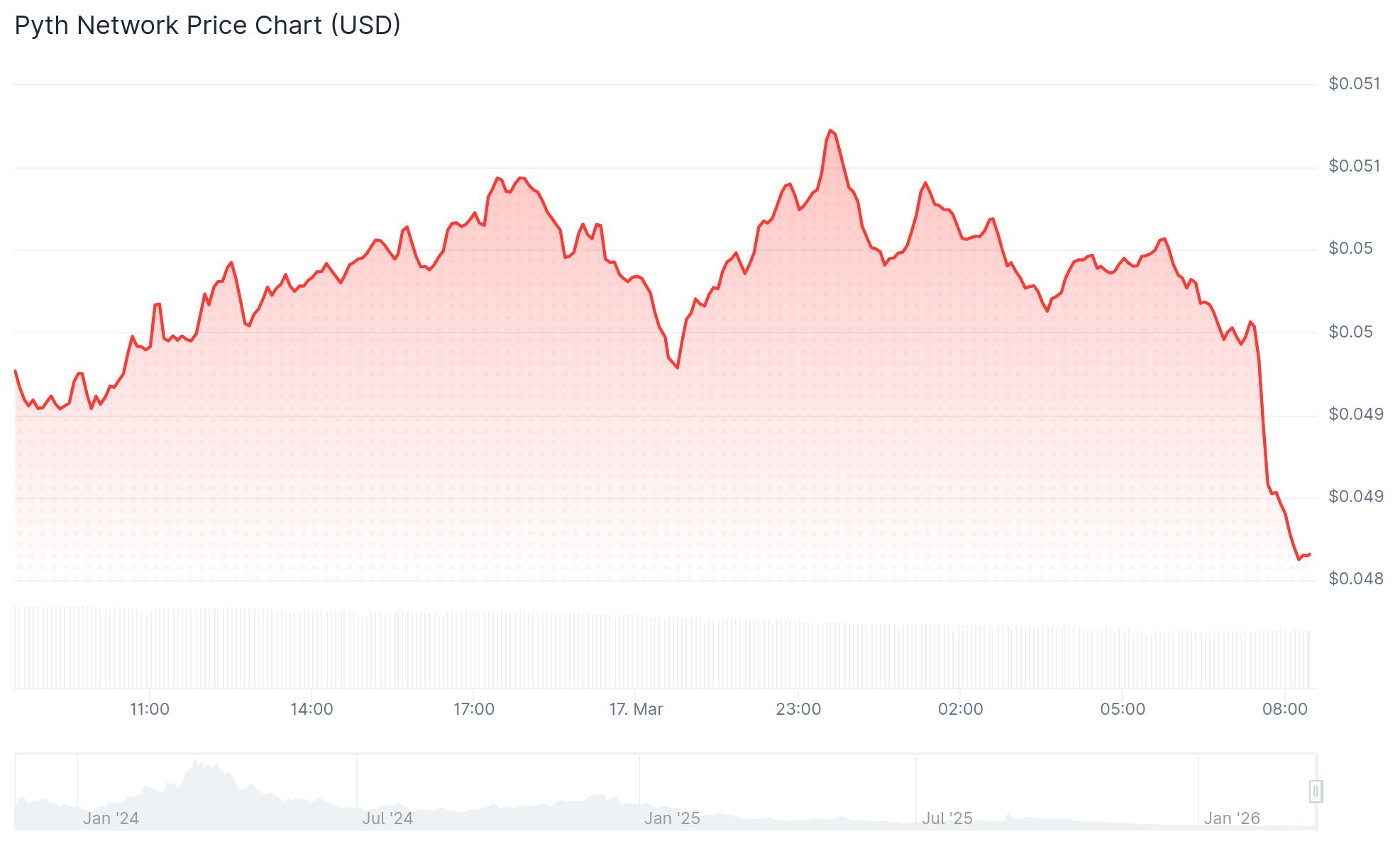Select the 08:00 time axis label
Image resolution: width=1400 pixels, height=851 pixels.
pyautogui.click(x=1284, y=709)
